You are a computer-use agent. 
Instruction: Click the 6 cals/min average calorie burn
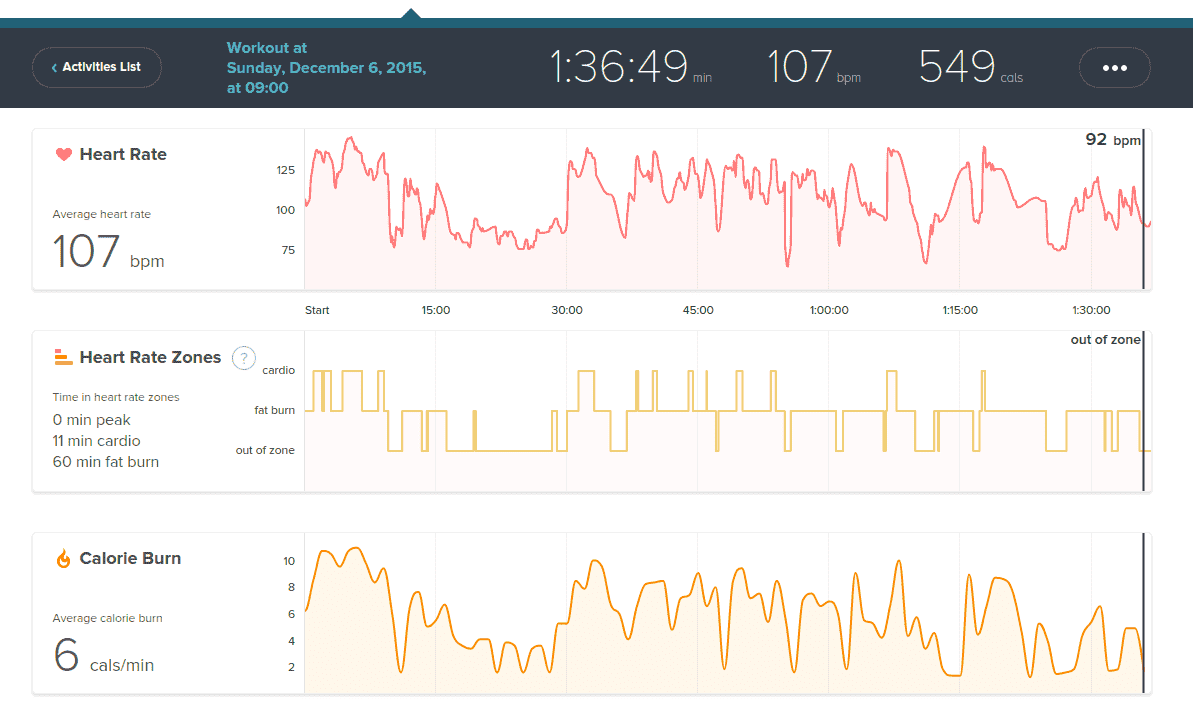coord(103,656)
